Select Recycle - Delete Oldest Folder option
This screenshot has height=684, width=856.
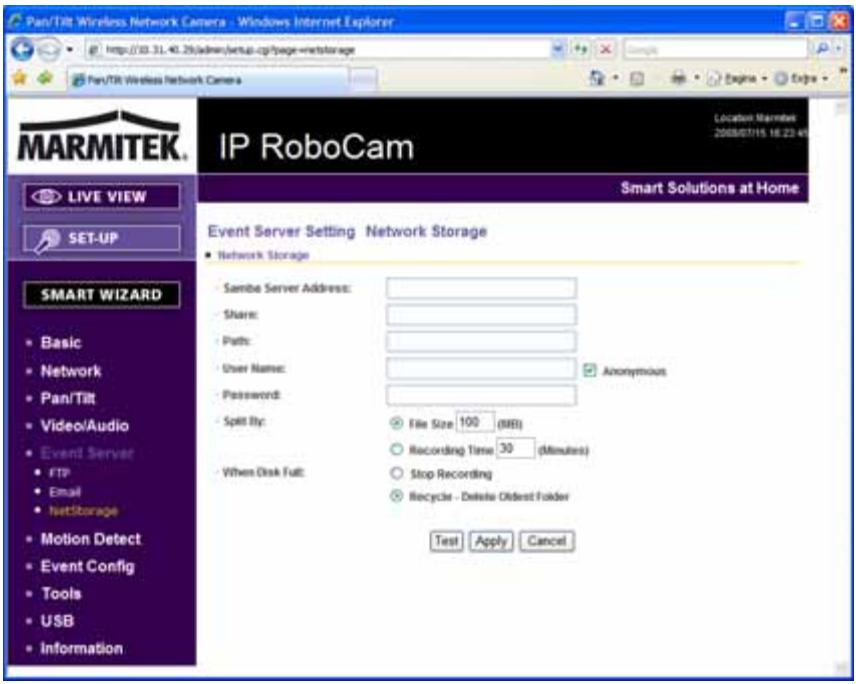coord(396,496)
